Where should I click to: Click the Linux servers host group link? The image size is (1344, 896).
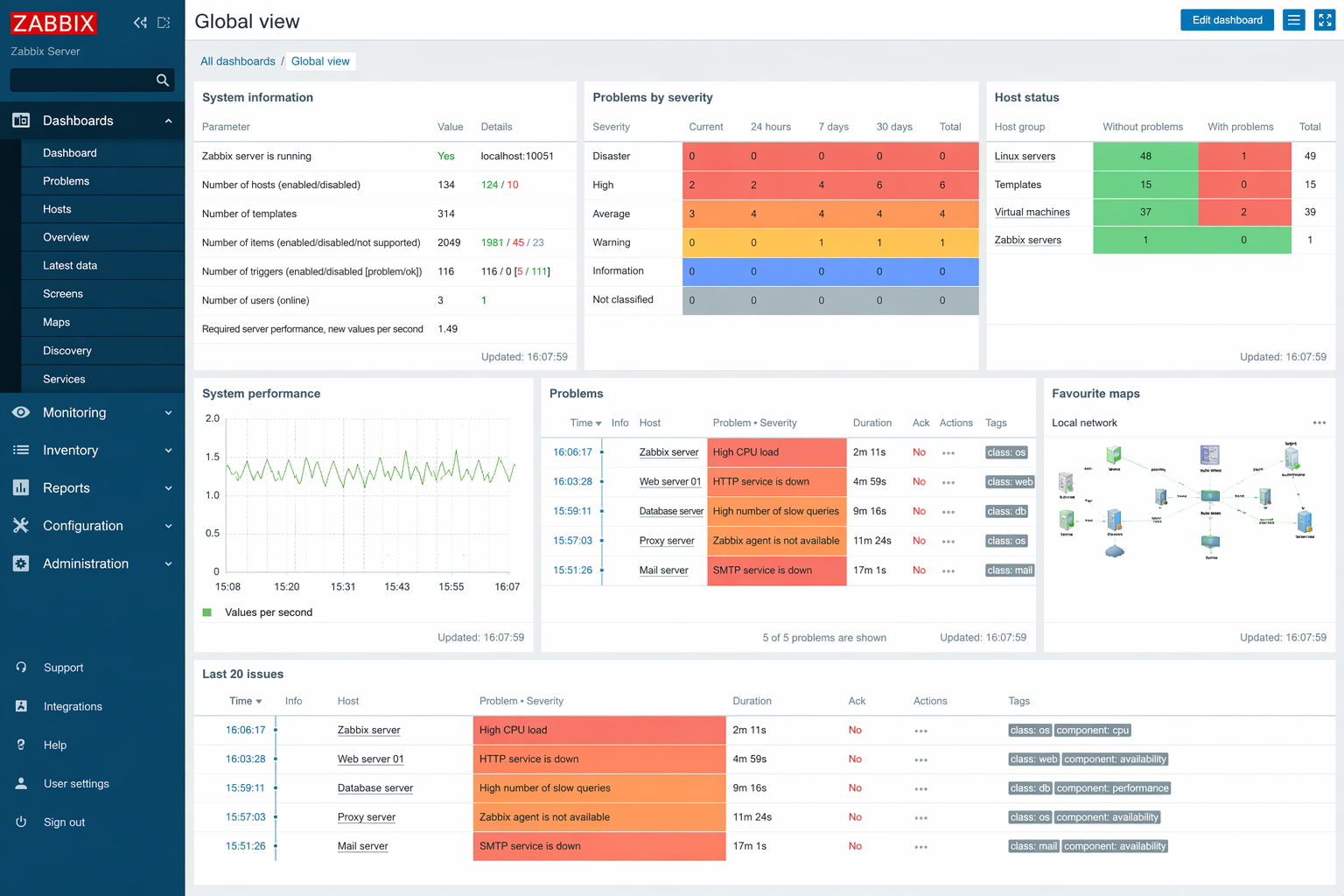[x=1025, y=157]
